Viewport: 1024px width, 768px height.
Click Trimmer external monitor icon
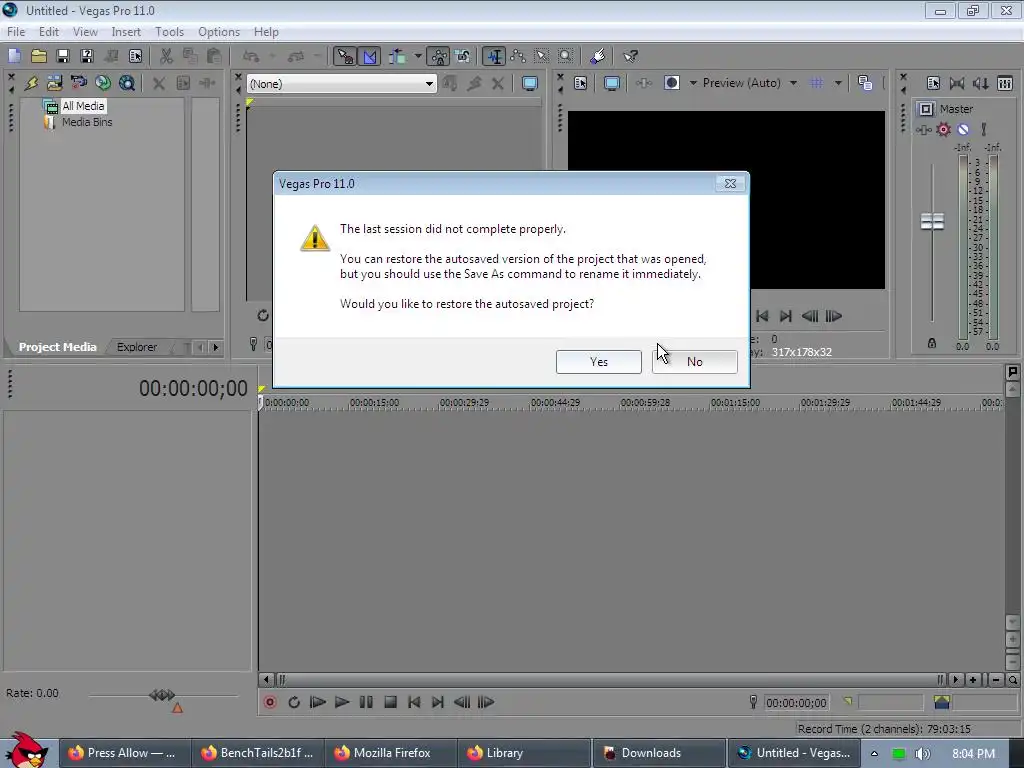[x=530, y=83]
